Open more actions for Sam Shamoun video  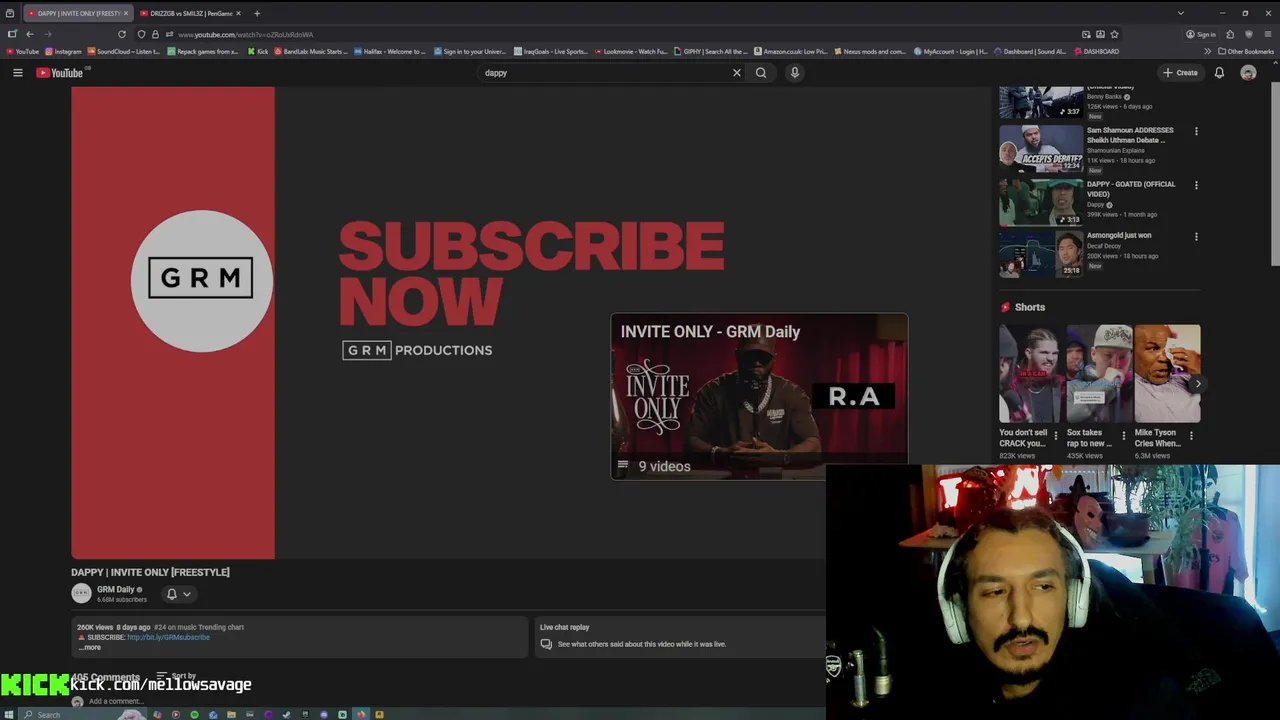point(1196,131)
